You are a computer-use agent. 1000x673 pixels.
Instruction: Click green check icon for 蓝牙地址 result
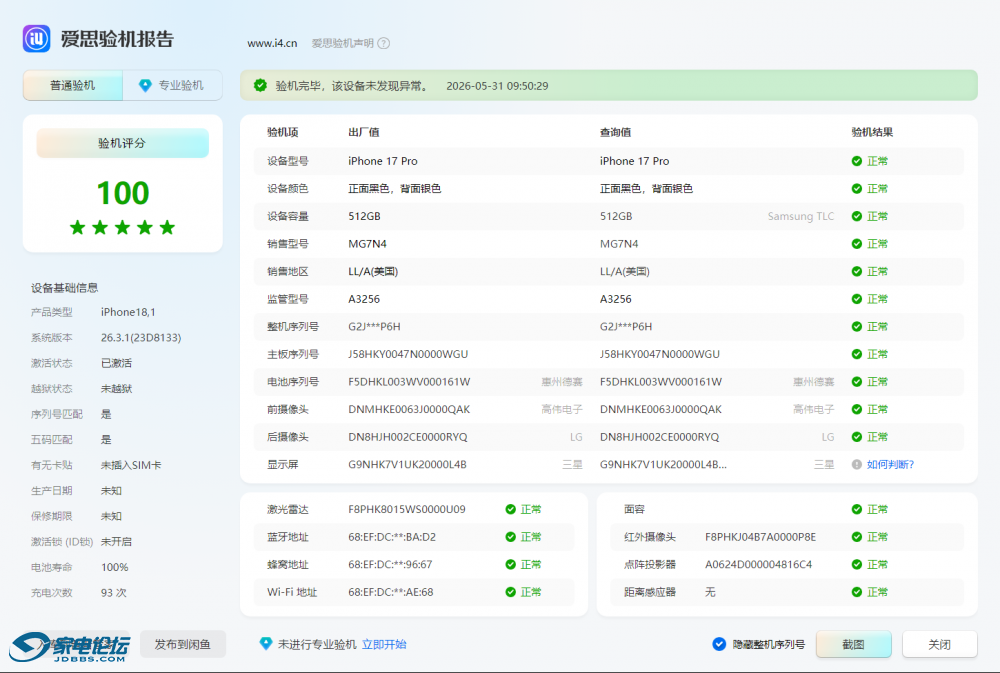(510, 537)
